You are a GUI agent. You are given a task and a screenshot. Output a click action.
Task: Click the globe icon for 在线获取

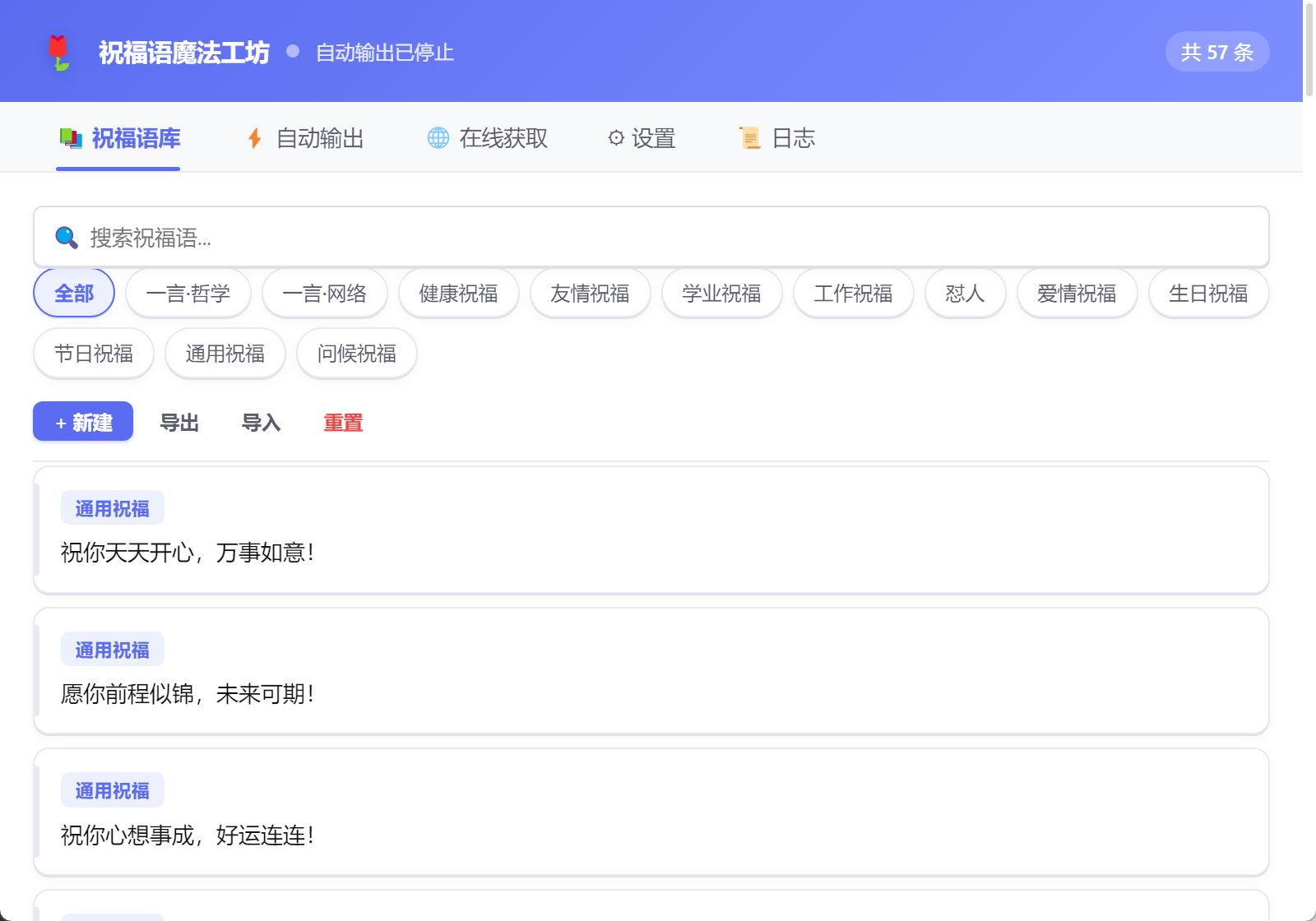click(x=438, y=138)
